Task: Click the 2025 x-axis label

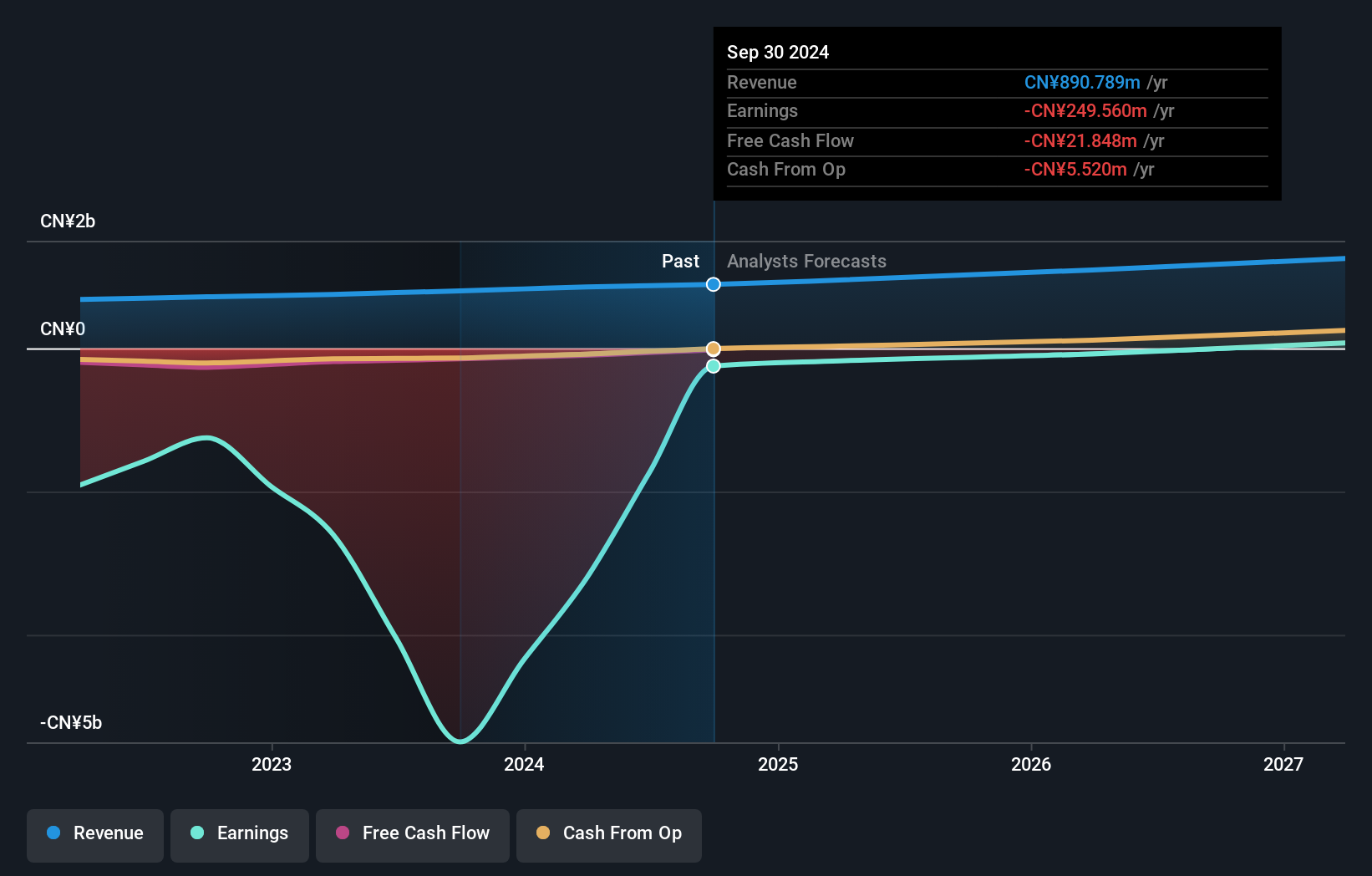Action: (x=778, y=764)
